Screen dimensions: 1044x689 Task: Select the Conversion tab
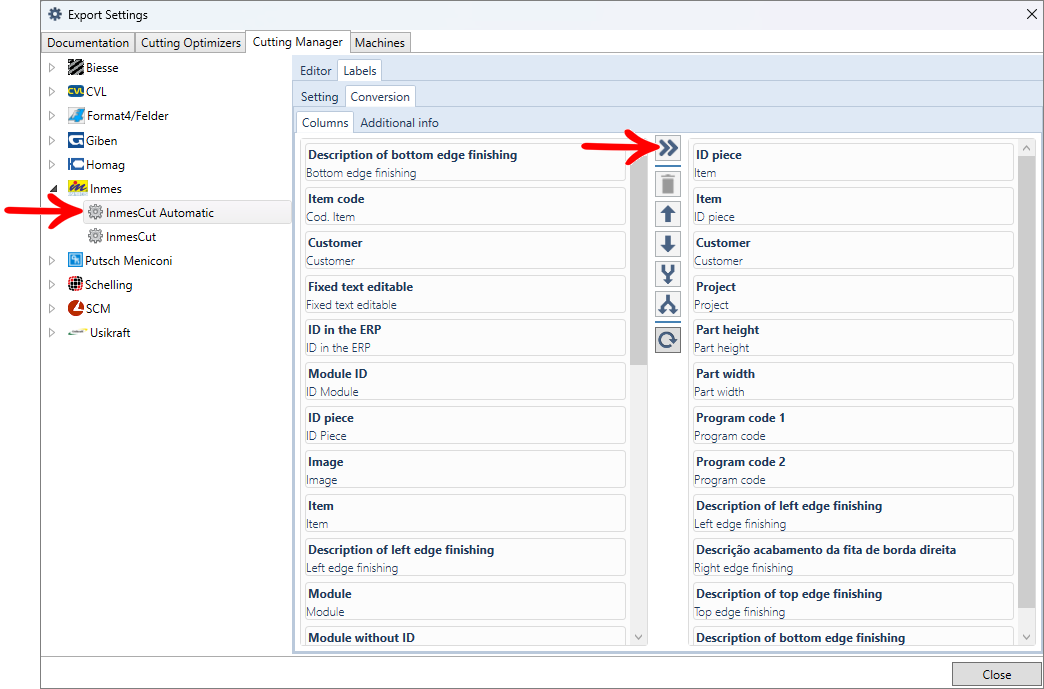click(380, 97)
